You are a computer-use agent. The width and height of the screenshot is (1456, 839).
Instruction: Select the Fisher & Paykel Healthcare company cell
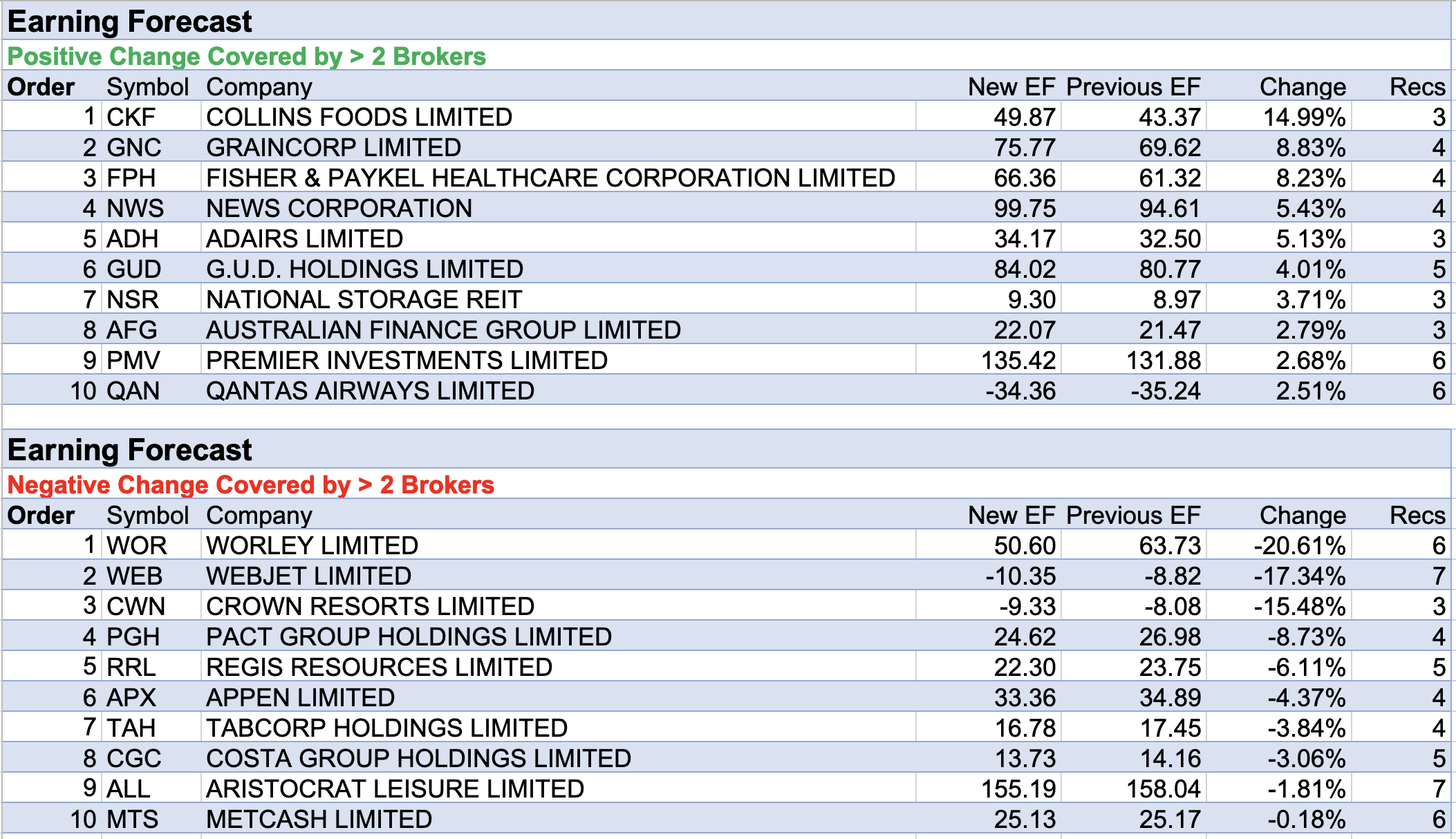tap(550, 178)
